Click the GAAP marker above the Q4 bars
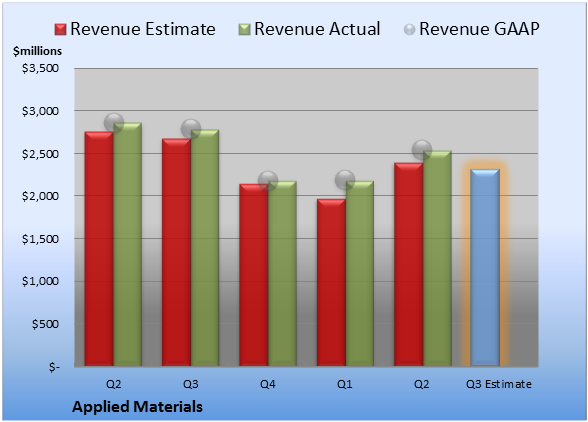588x422 pixels. [x=268, y=181]
